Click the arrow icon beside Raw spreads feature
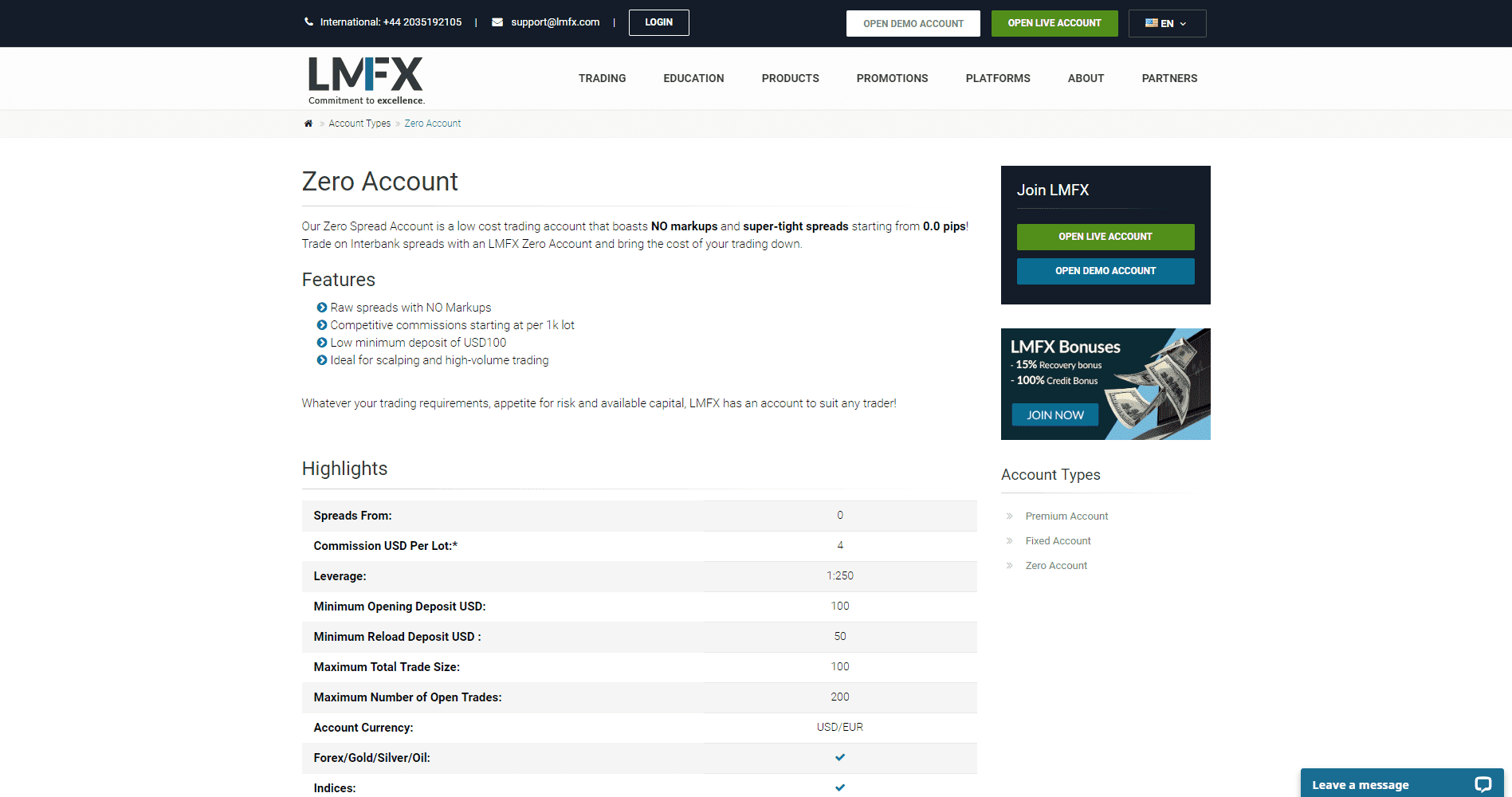This screenshot has height=797, width=1512. click(x=321, y=307)
